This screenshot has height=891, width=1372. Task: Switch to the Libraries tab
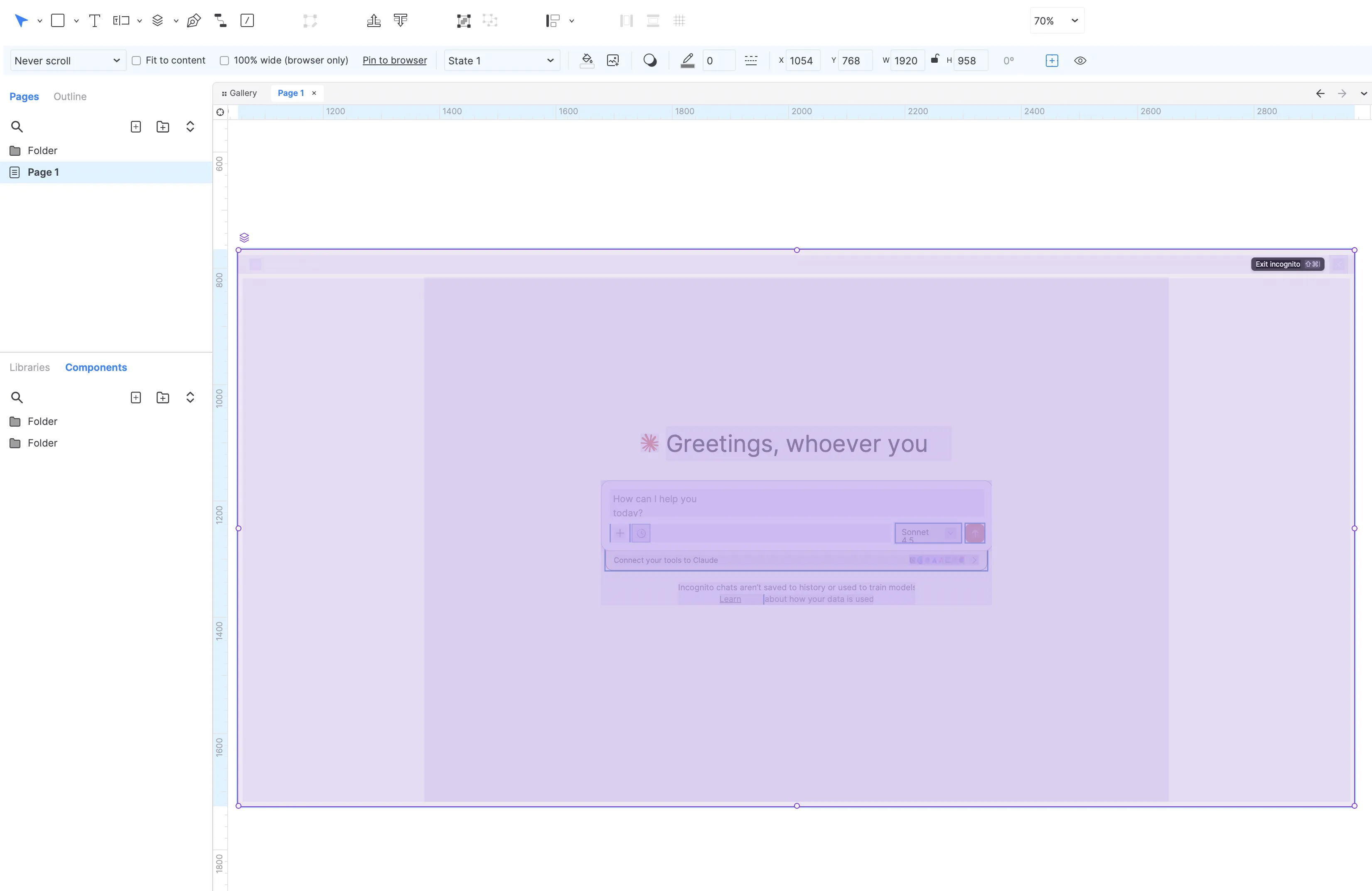30,367
